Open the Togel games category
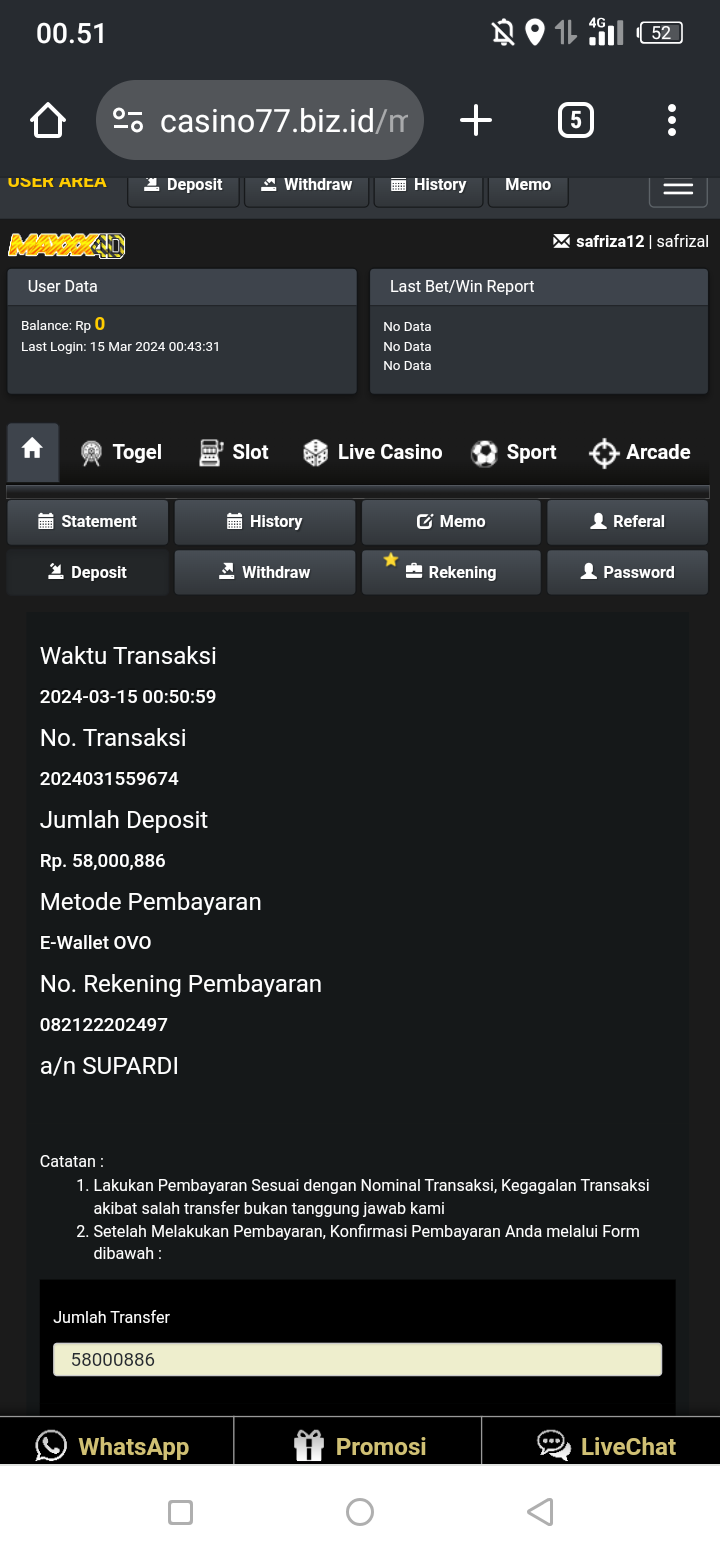Screen dimensions: 720x1560 (121, 453)
